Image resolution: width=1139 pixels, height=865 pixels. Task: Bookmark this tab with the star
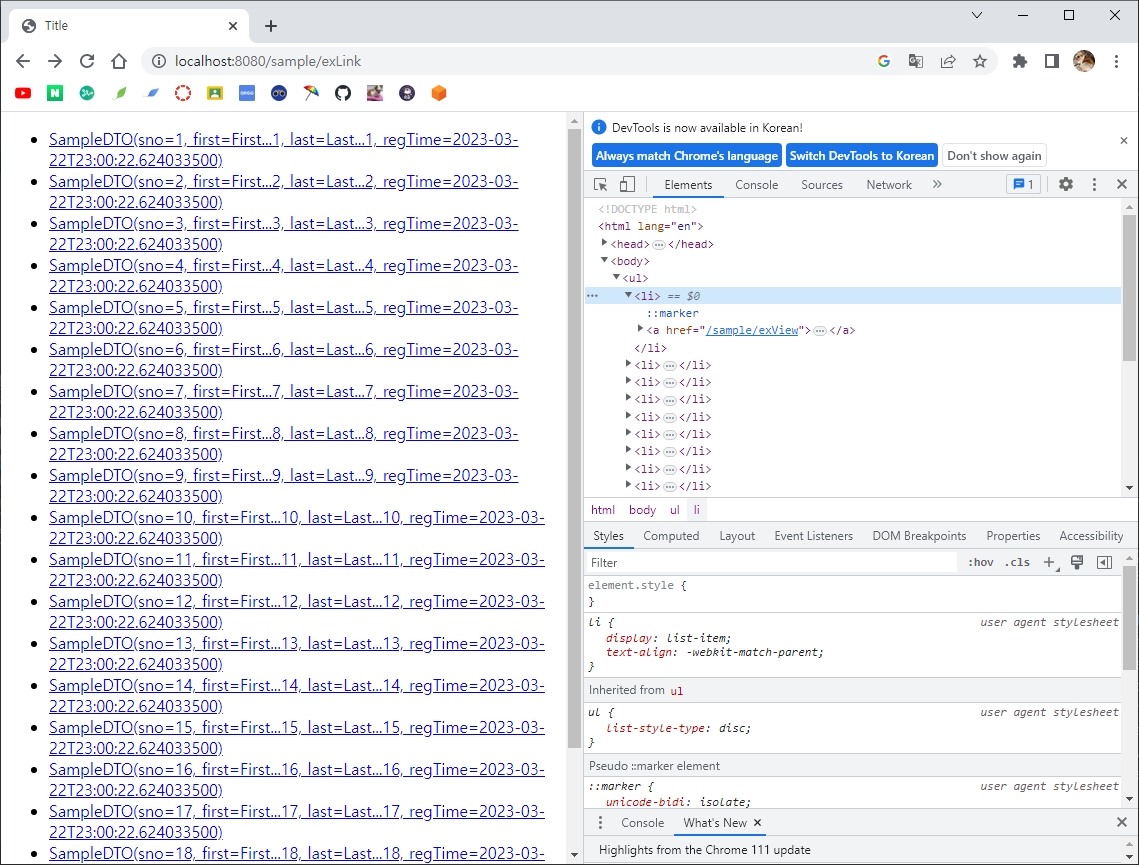pyautogui.click(x=980, y=61)
